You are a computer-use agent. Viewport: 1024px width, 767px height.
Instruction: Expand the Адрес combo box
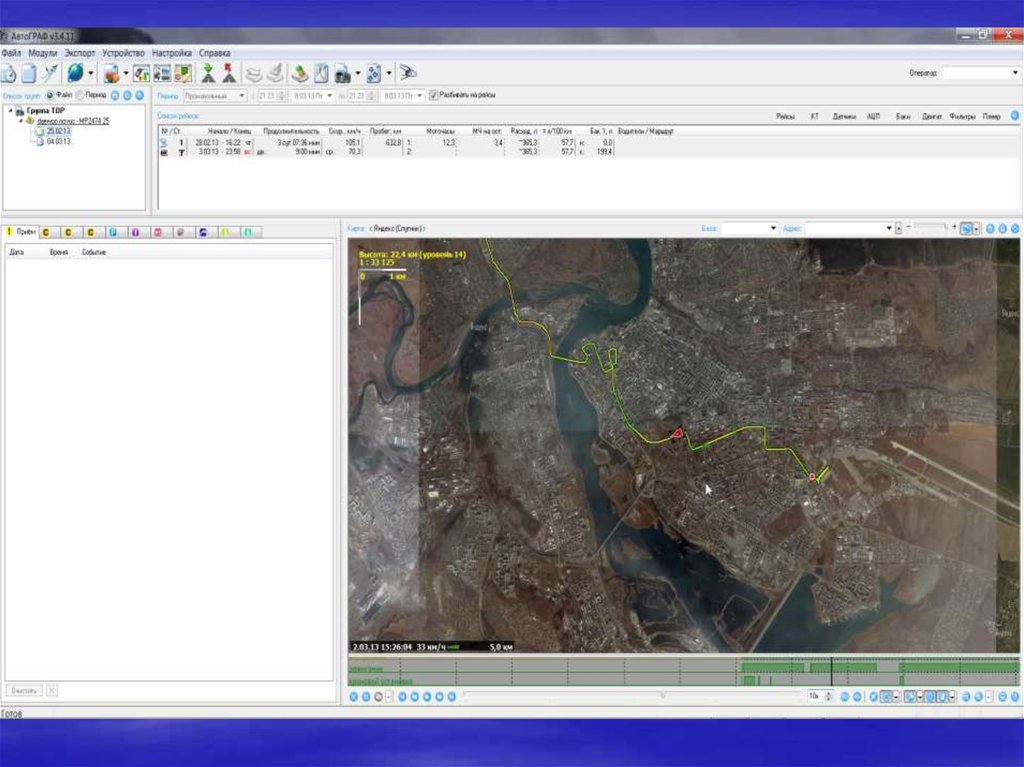pyautogui.click(x=889, y=229)
